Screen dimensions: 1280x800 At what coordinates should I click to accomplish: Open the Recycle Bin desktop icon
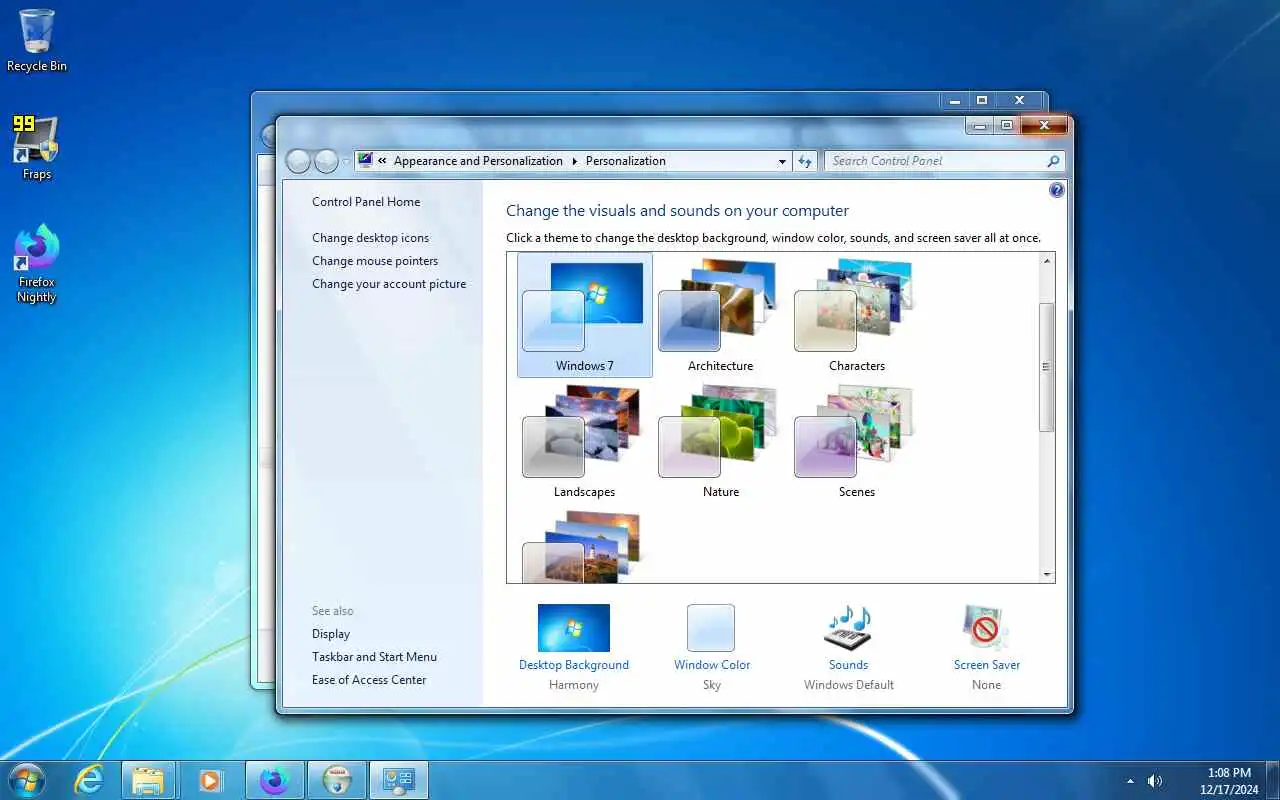coord(37,41)
